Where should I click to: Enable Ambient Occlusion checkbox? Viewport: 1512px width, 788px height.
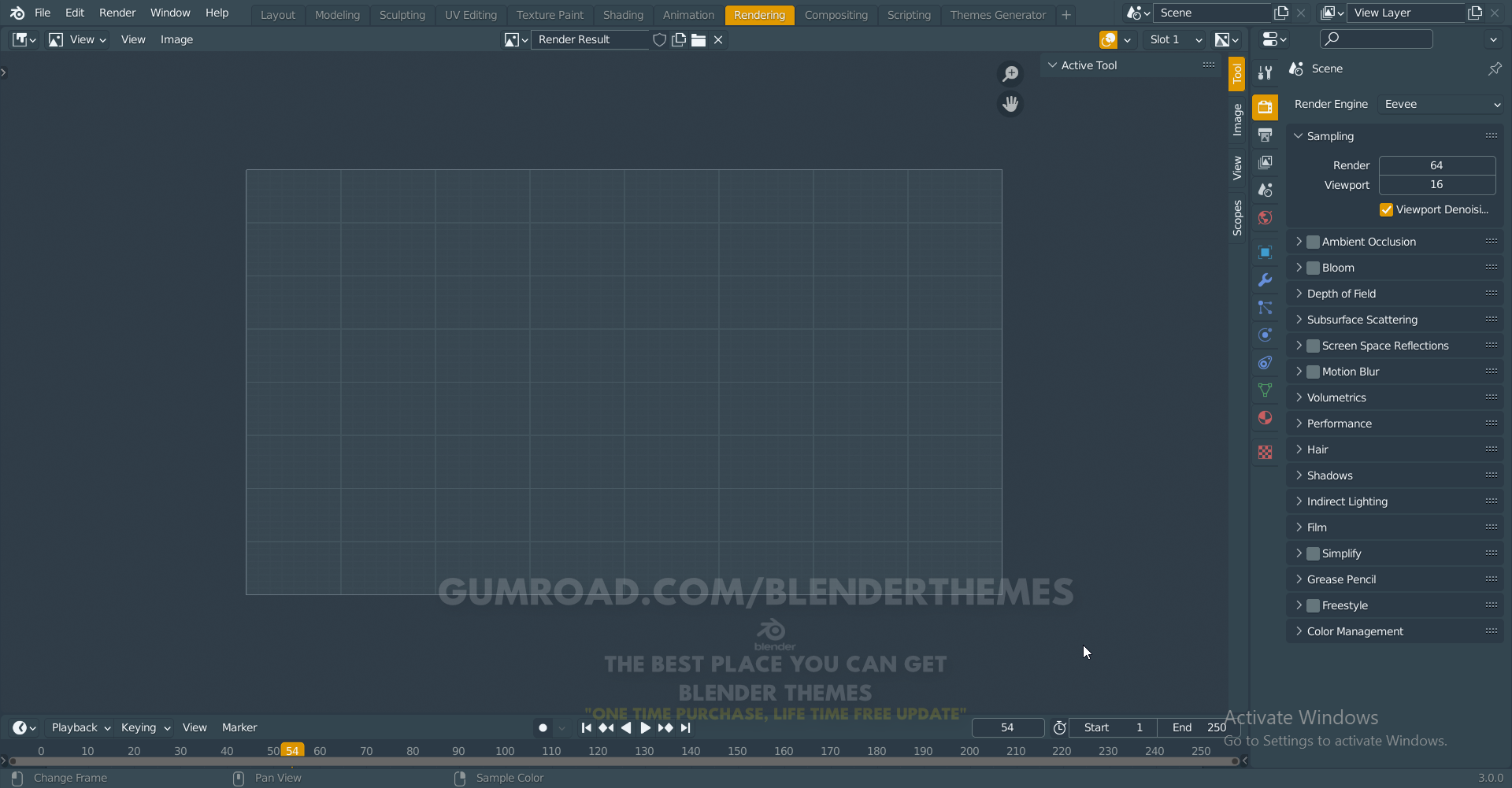[1314, 242]
